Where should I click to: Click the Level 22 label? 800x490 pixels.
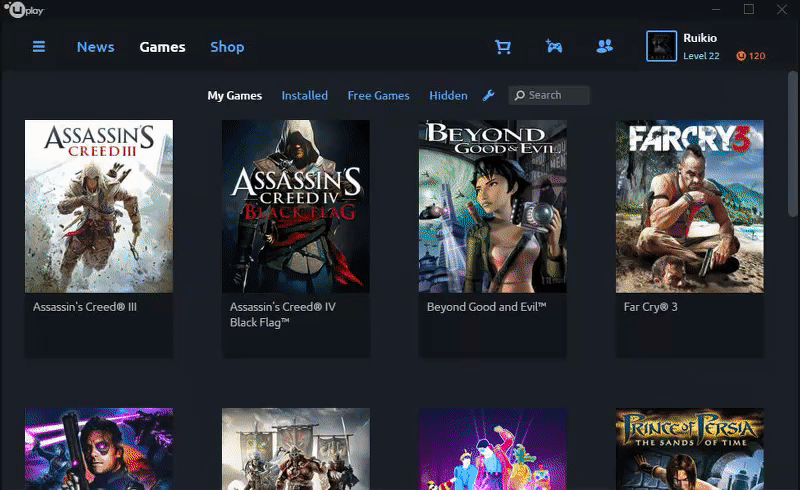[x=701, y=56]
